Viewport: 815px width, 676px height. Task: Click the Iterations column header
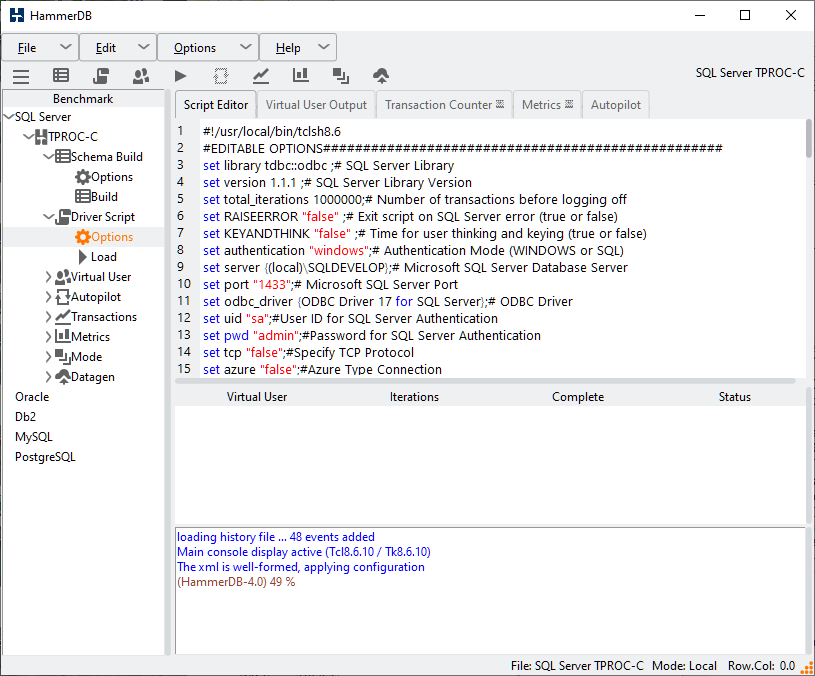[414, 397]
